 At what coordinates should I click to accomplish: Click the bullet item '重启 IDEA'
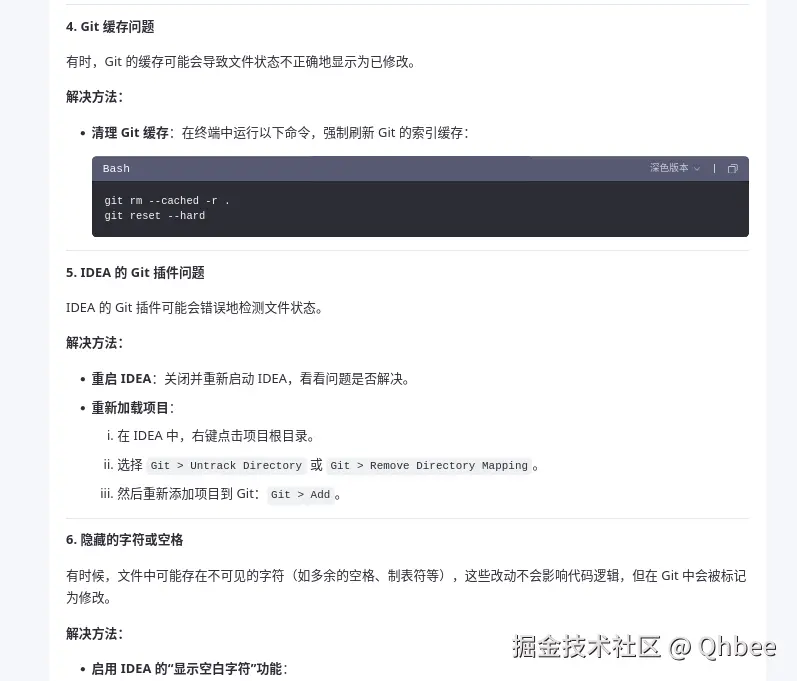coord(251,379)
